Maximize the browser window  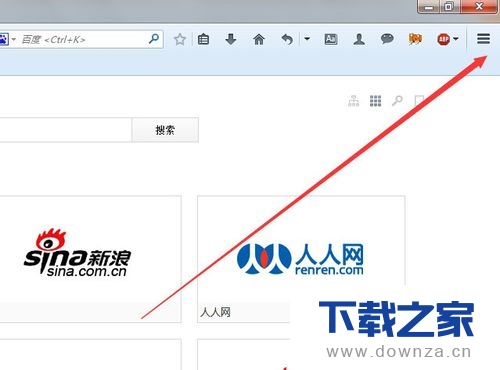tap(449, 7)
